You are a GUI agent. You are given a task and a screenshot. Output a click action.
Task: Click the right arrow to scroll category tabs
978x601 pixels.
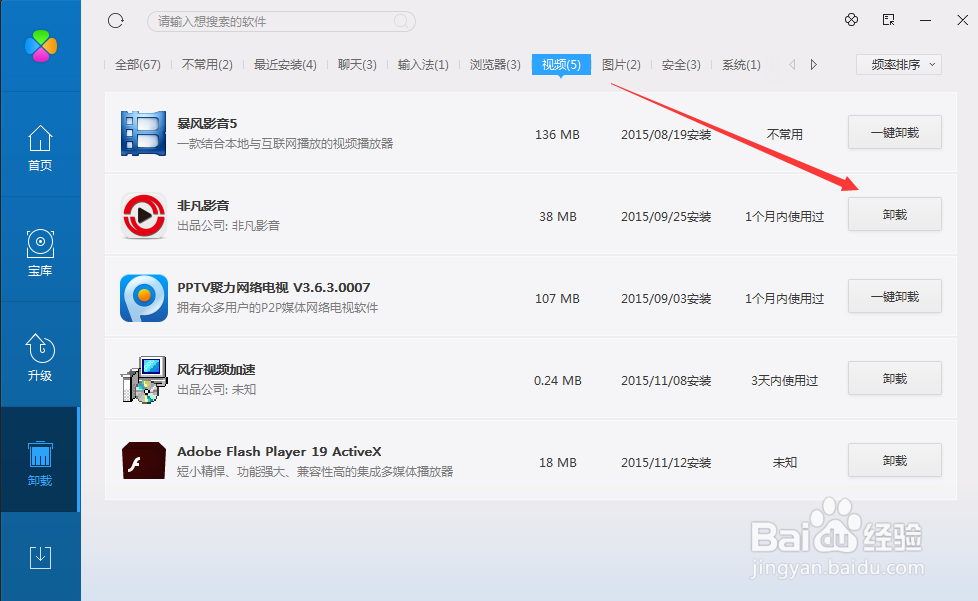click(x=813, y=63)
